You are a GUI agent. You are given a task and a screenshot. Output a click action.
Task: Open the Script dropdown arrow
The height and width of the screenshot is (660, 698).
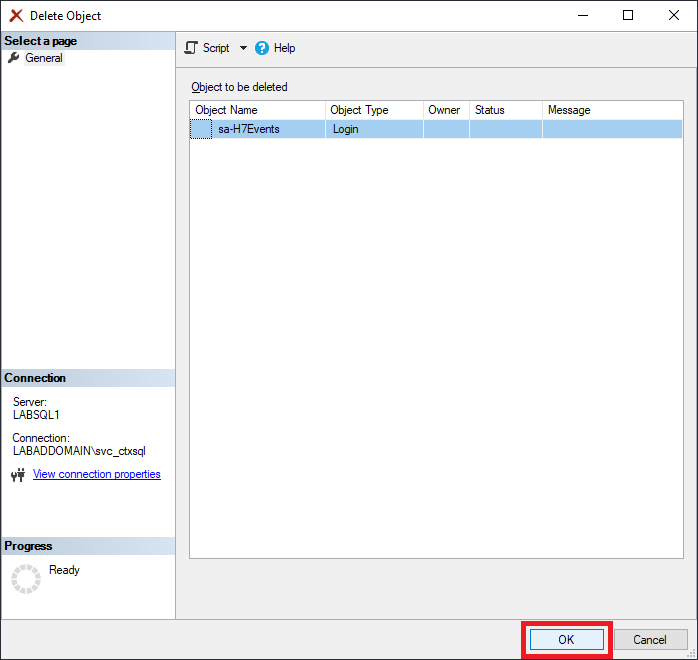pos(243,48)
